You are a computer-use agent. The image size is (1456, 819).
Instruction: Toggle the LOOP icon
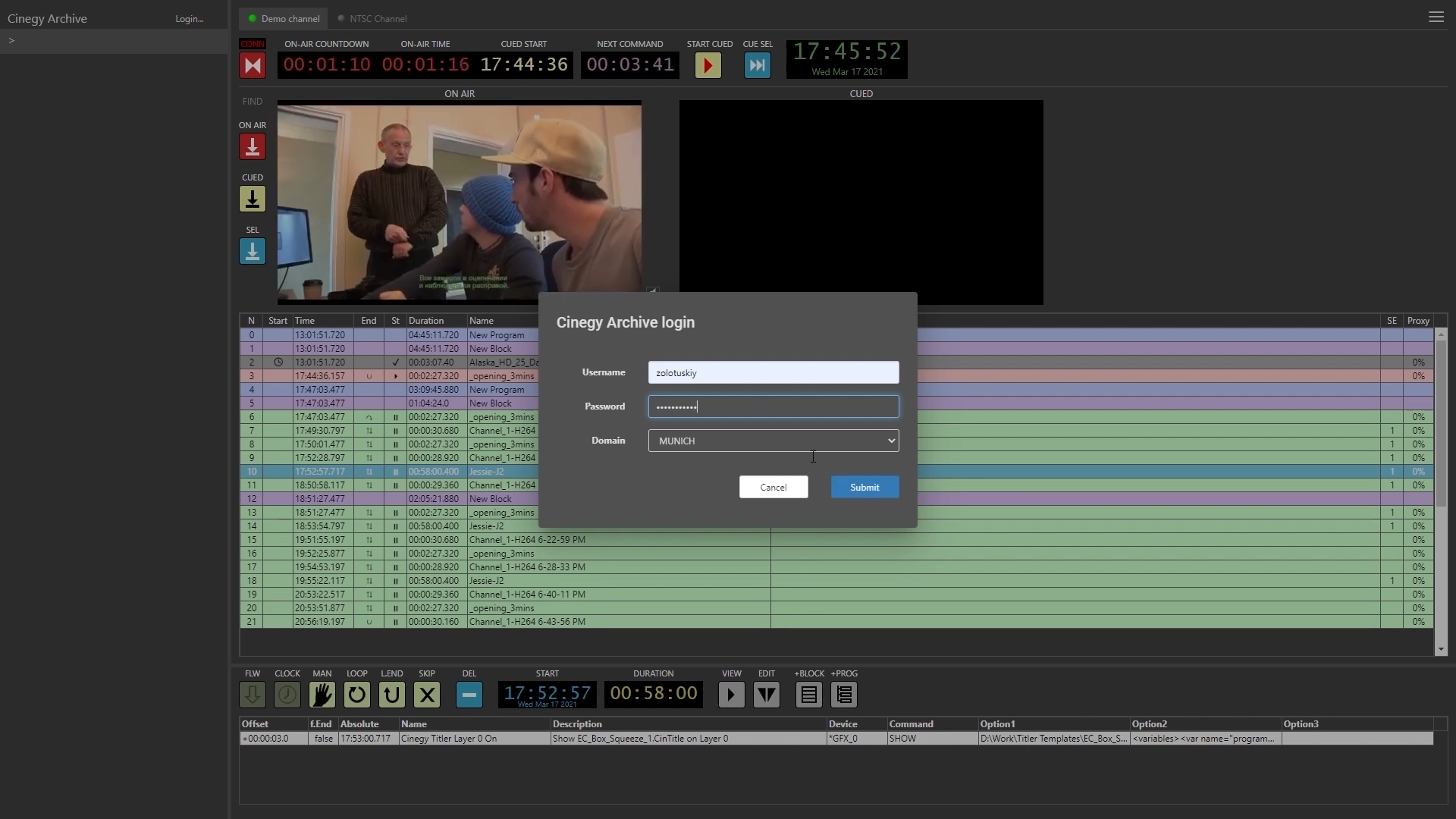tap(357, 695)
